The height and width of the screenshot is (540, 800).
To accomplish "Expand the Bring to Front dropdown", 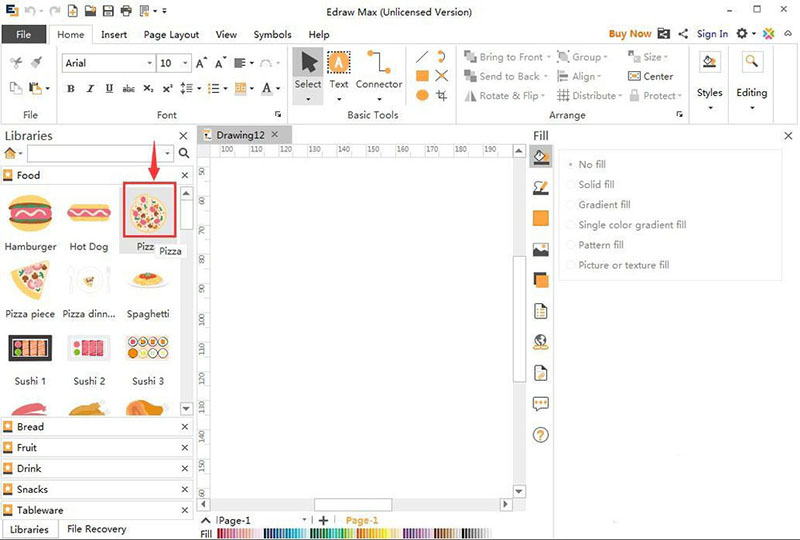I will point(549,58).
